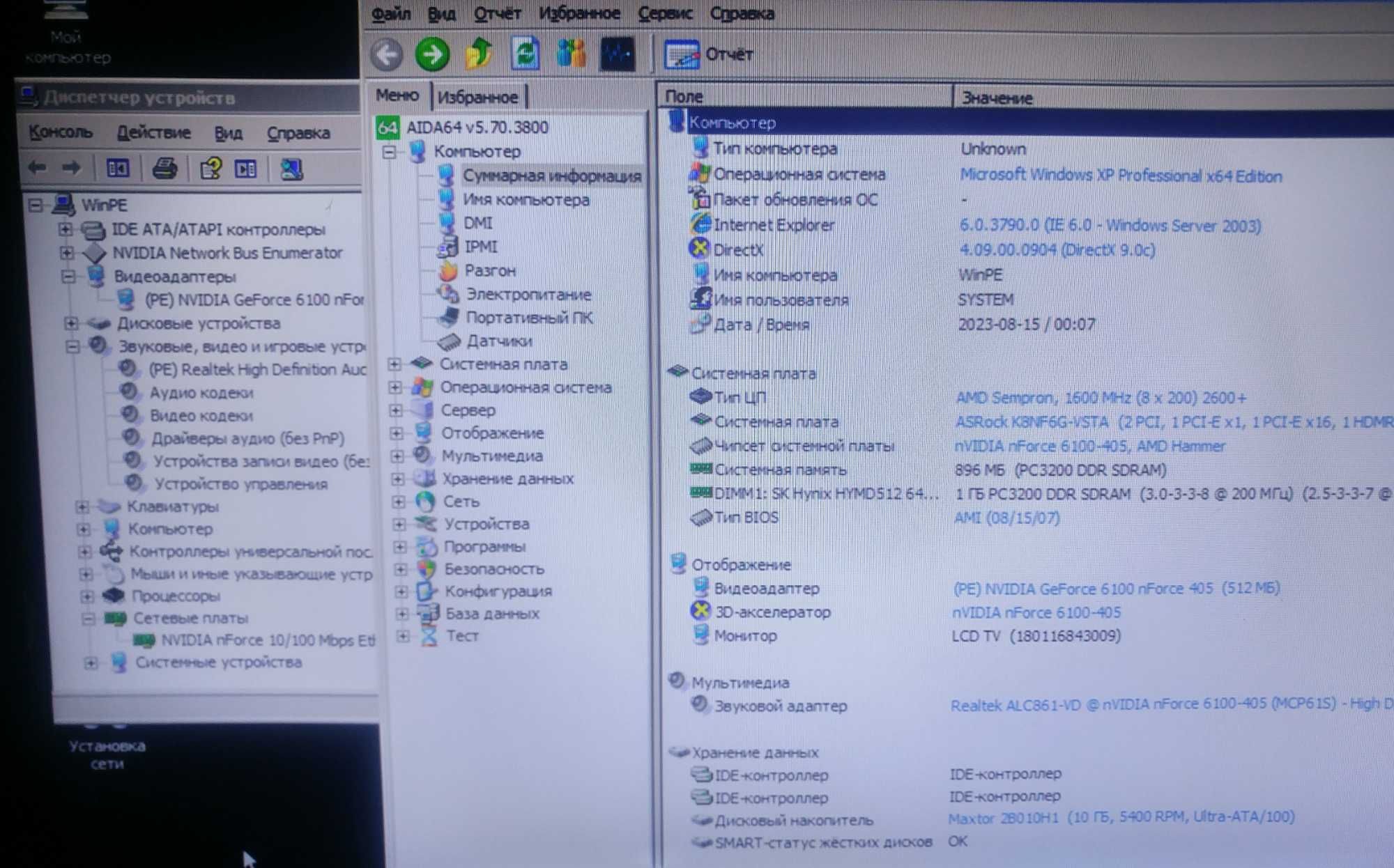
Task: Open the Вид menu in Device Manager
Action: tap(229, 133)
